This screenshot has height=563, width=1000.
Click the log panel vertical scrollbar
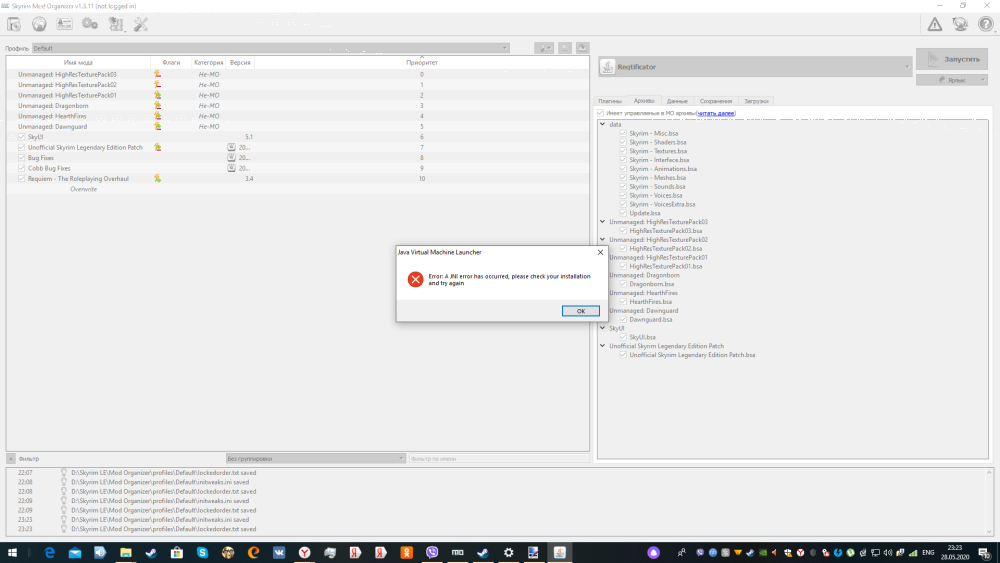(x=989, y=502)
